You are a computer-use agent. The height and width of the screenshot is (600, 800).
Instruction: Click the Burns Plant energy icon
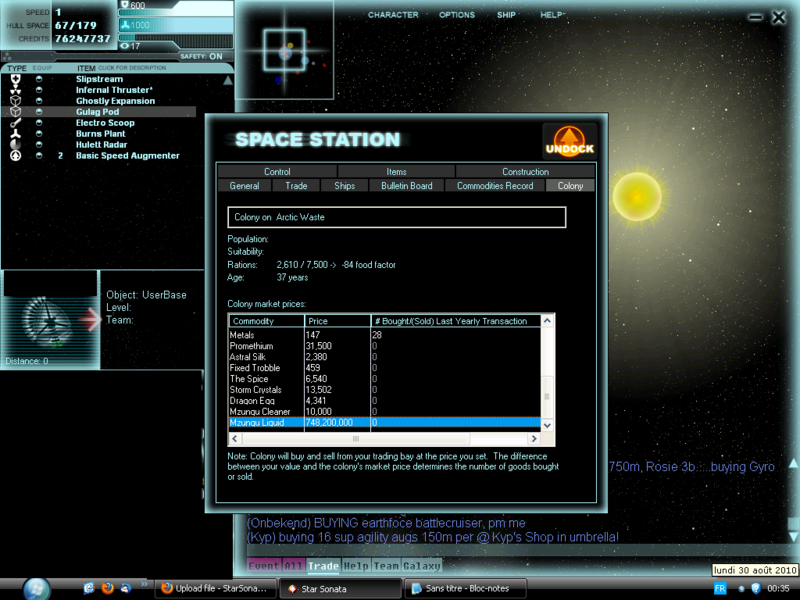[15, 134]
